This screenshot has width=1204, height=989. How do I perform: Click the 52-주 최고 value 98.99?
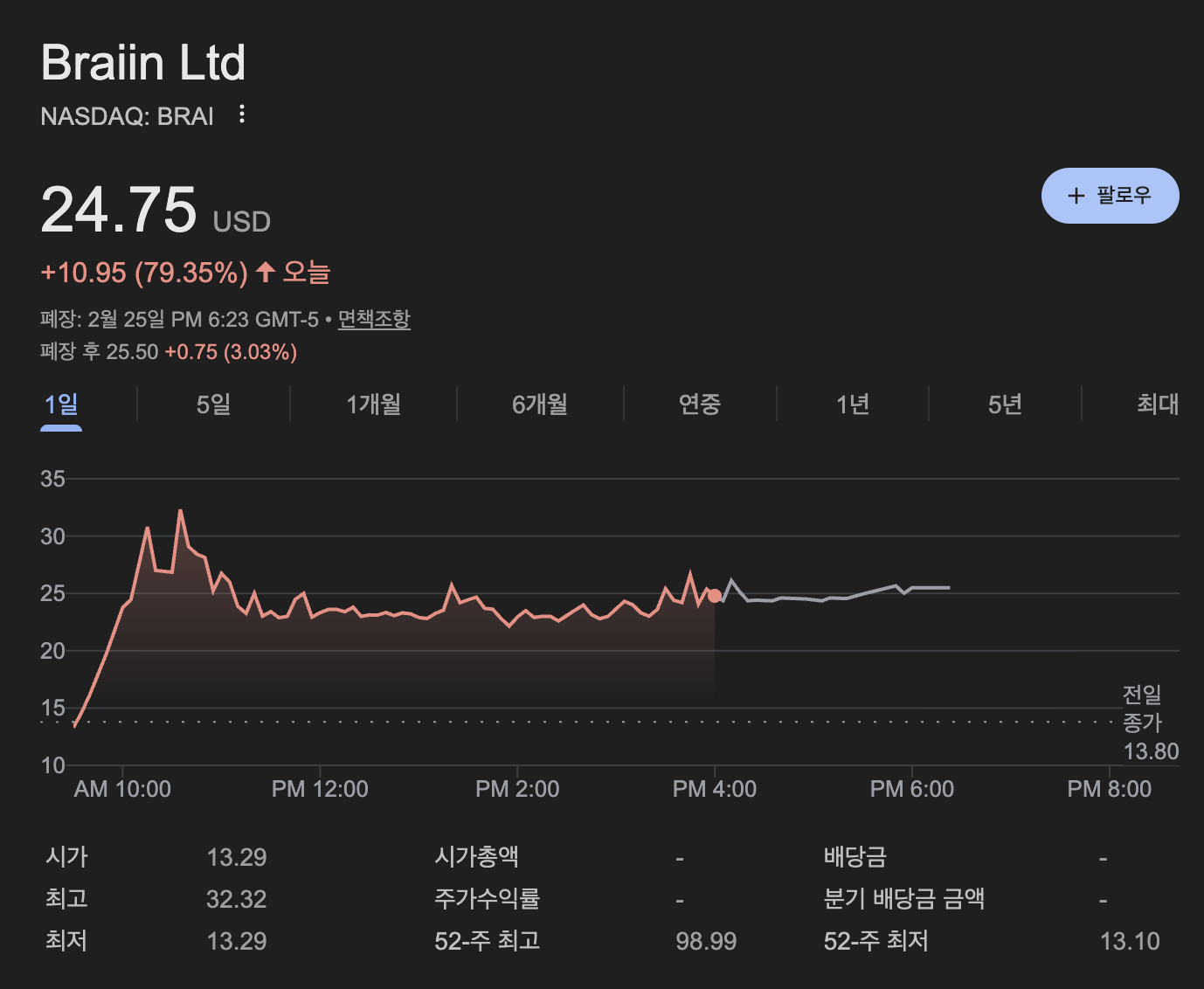click(x=706, y=941)
